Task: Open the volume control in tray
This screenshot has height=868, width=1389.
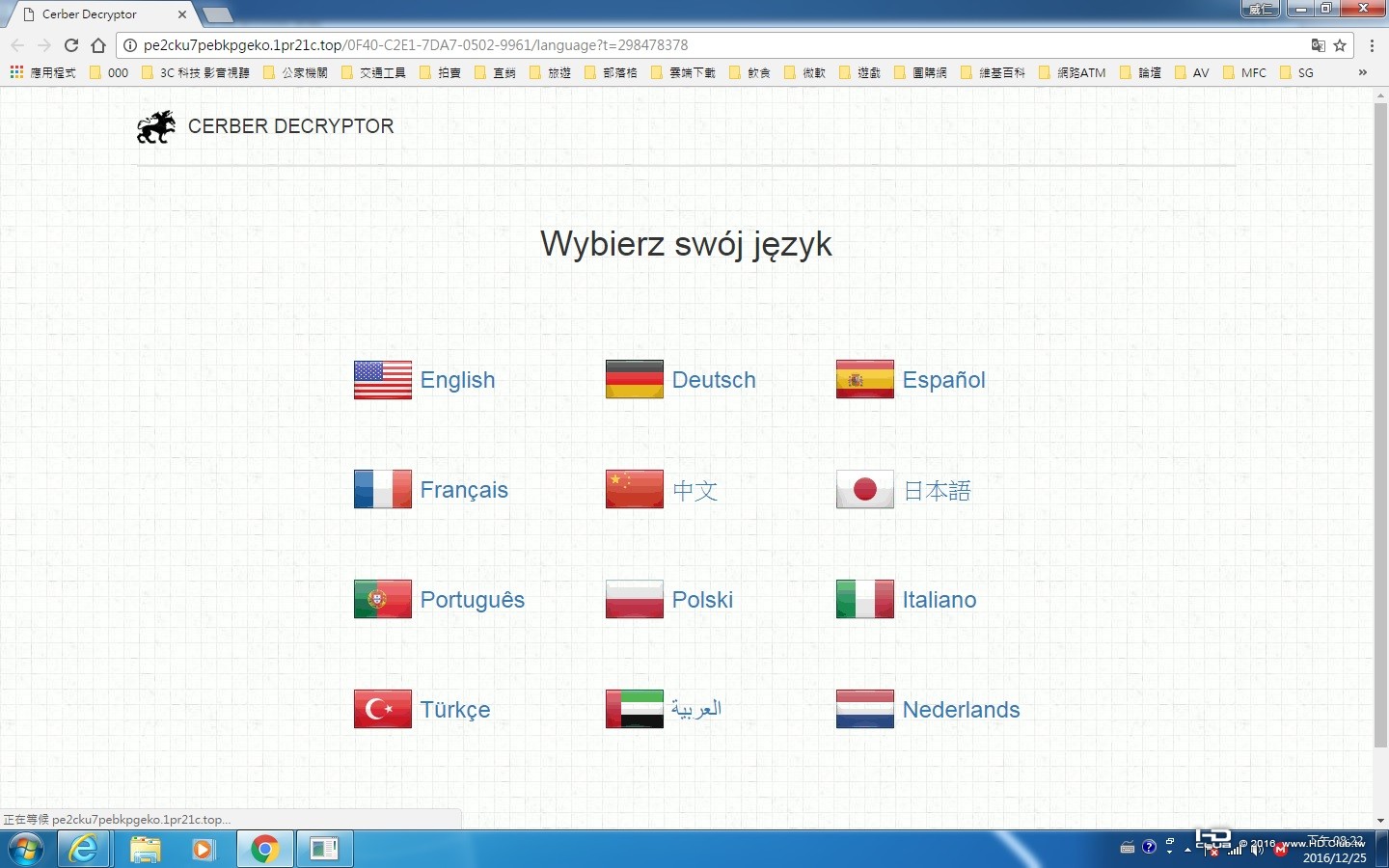Action: pyautogui.click(x=1257, y=850)
